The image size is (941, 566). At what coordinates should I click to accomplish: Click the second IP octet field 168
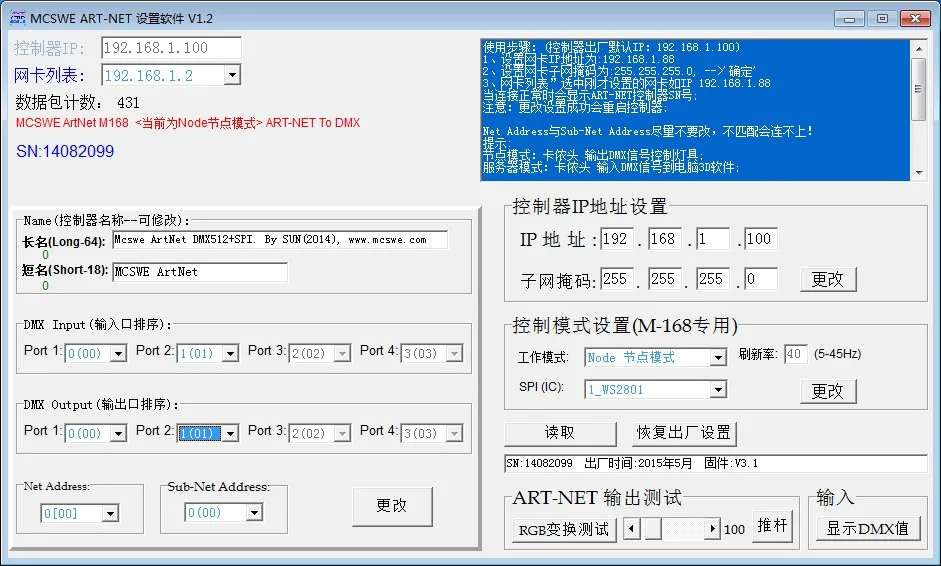[664, 239]
